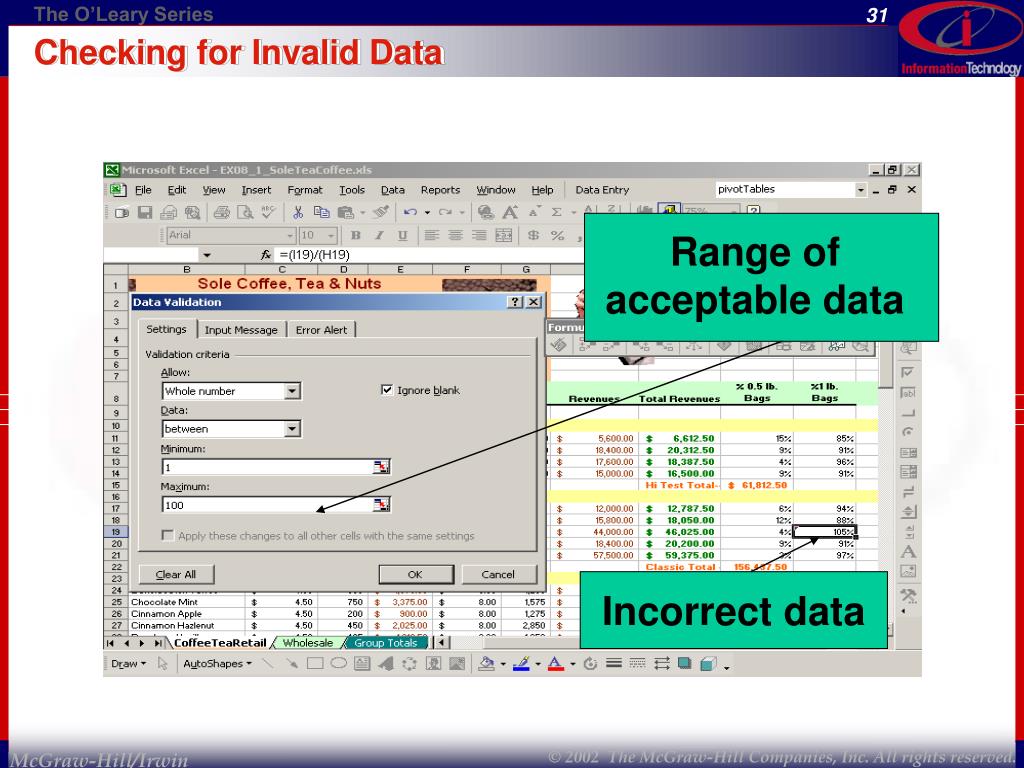Open the Data menu
Screen dimensions: 1024x768
392,190
